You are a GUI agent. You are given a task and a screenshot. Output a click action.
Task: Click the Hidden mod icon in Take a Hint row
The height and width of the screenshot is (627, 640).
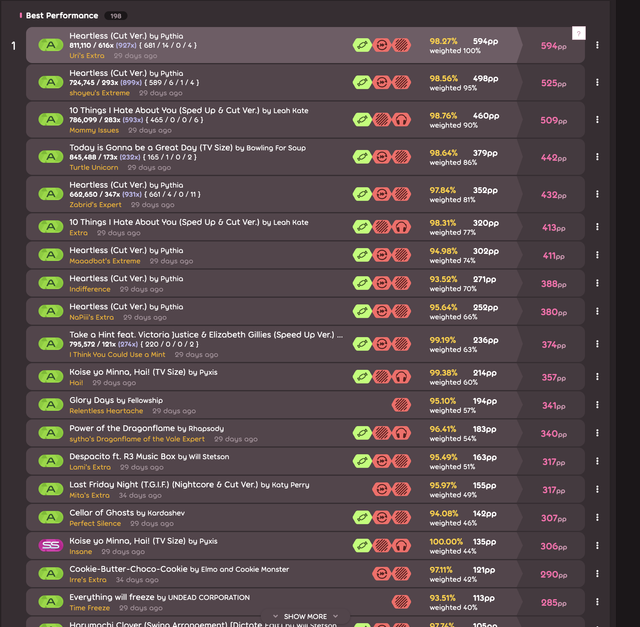coord(401,344)
